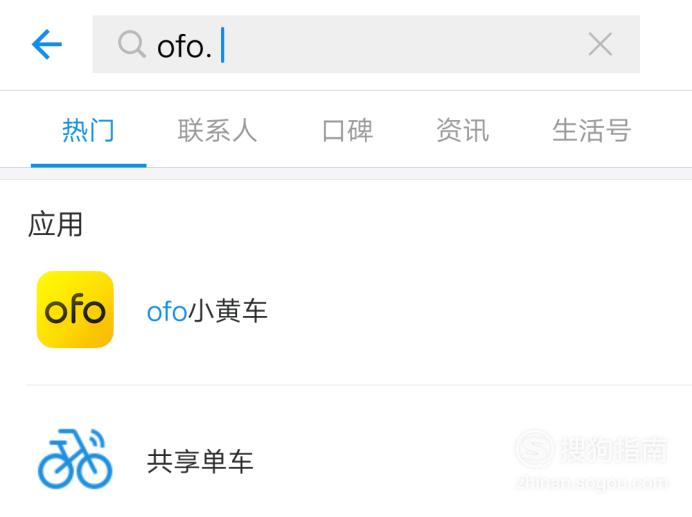Switch to the 生活号 tab

pos(591,130)
